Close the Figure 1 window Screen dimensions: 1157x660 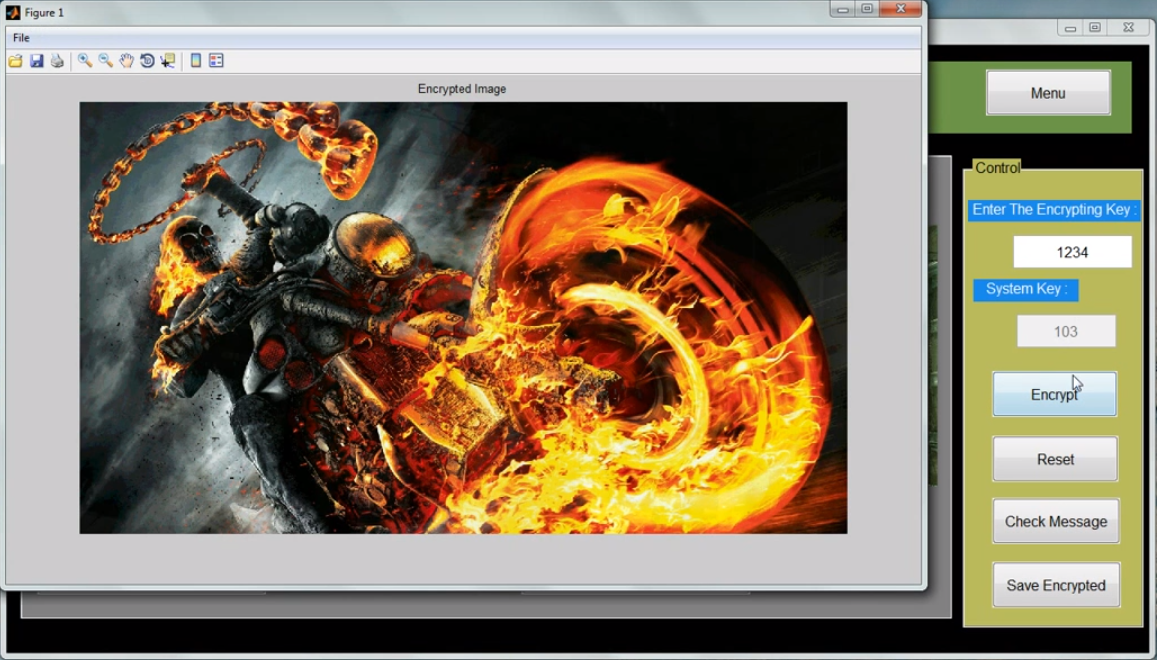tap(901, 9)
